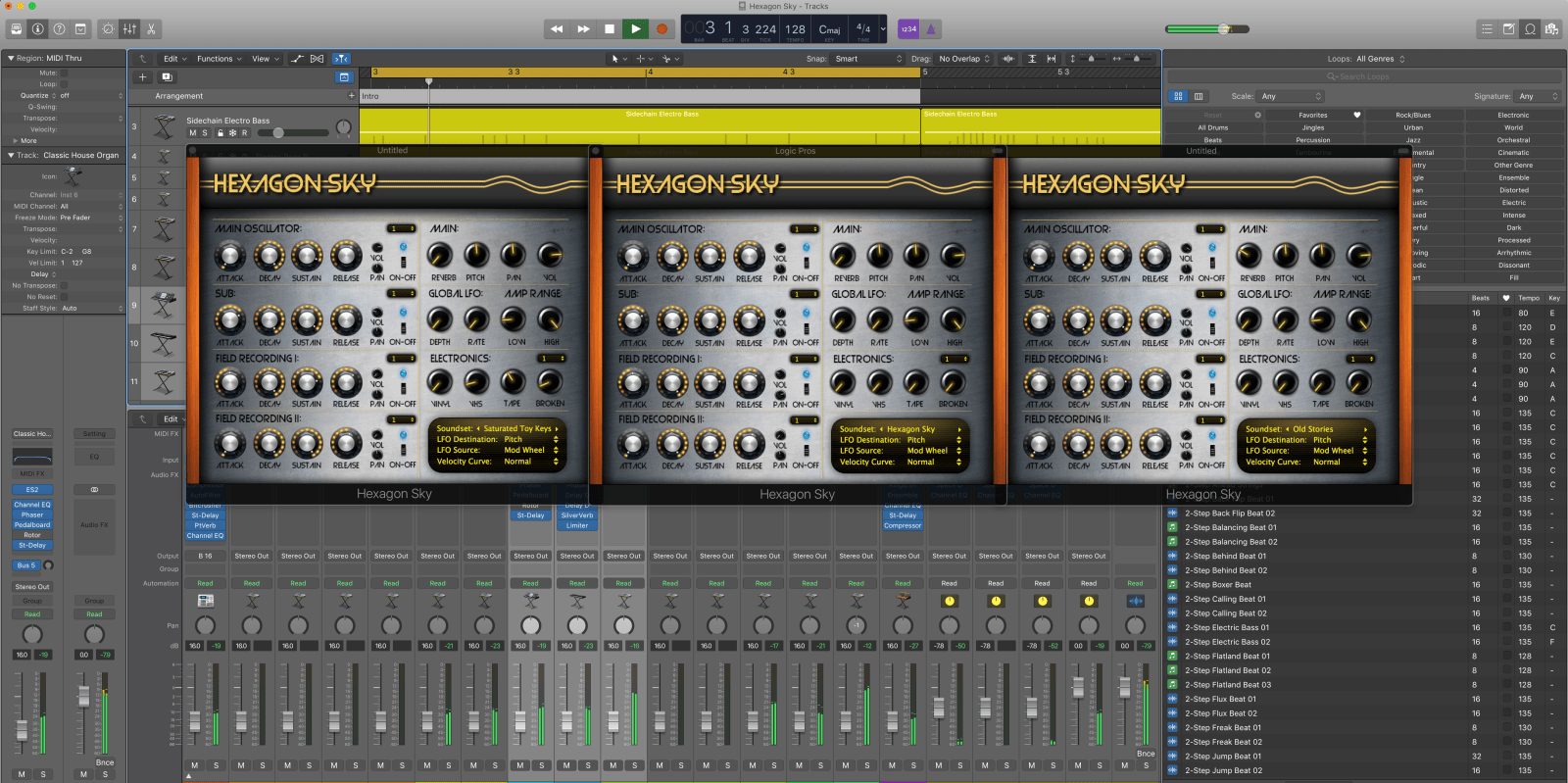Screen dimensions: 1568x783
Task: Add arrangement marker with plus icon
Action: pyautogui.click(x=352, y=96)
